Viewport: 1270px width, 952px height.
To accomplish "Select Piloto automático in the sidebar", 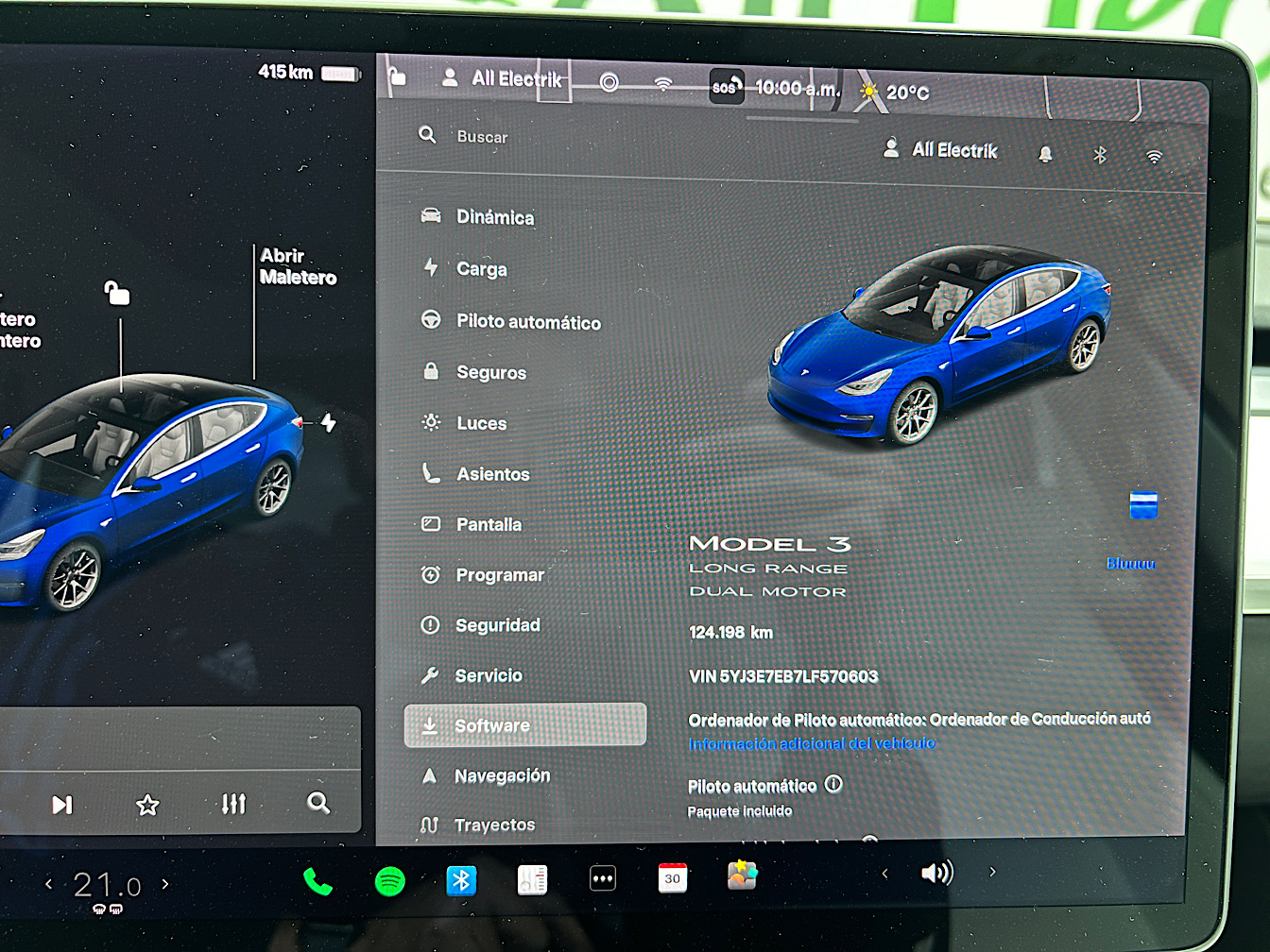I will 510,321.
